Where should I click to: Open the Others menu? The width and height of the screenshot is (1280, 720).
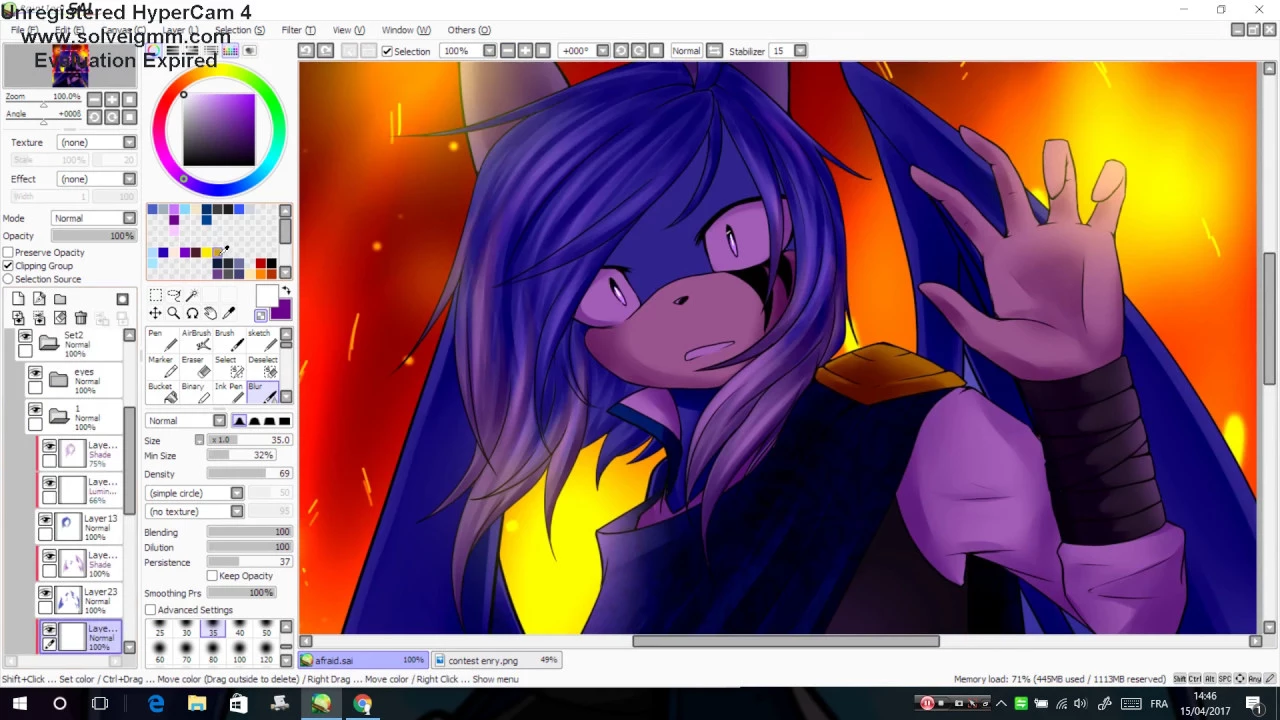coord(469,30)
